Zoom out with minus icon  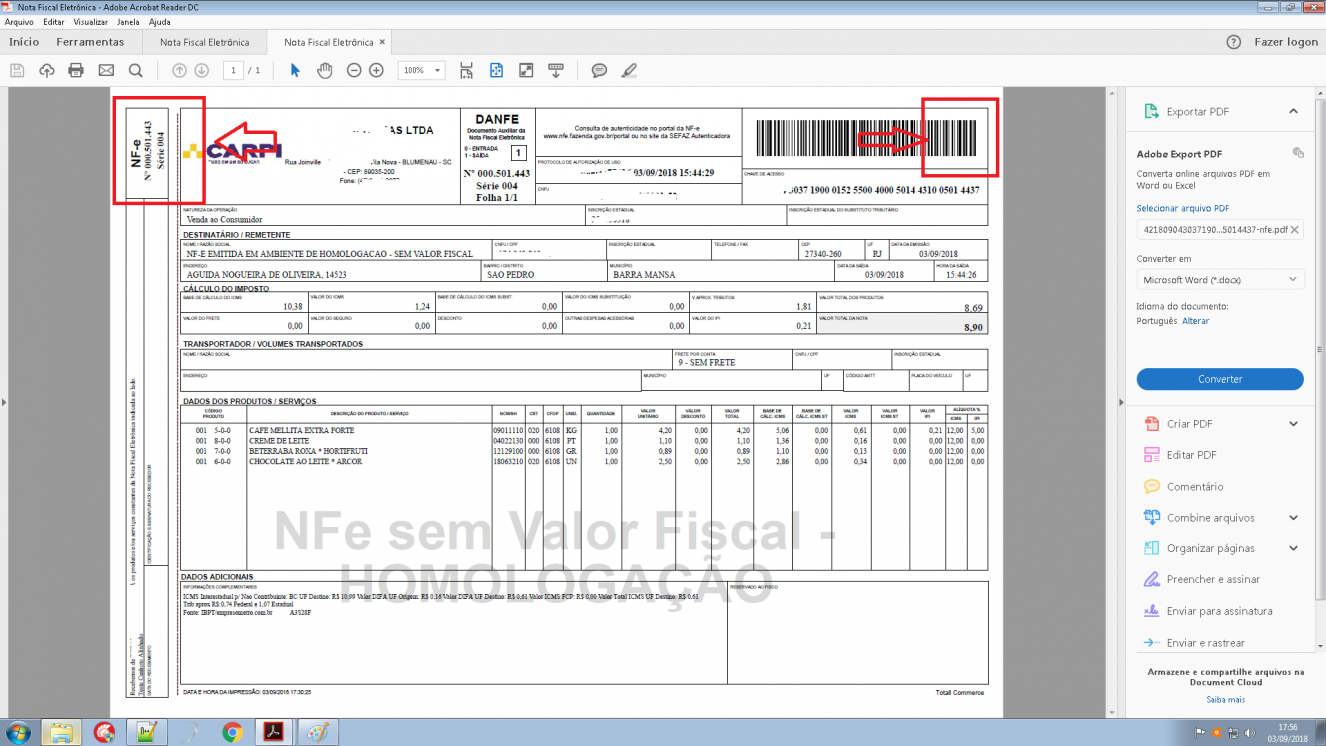[x=354, y=70]
